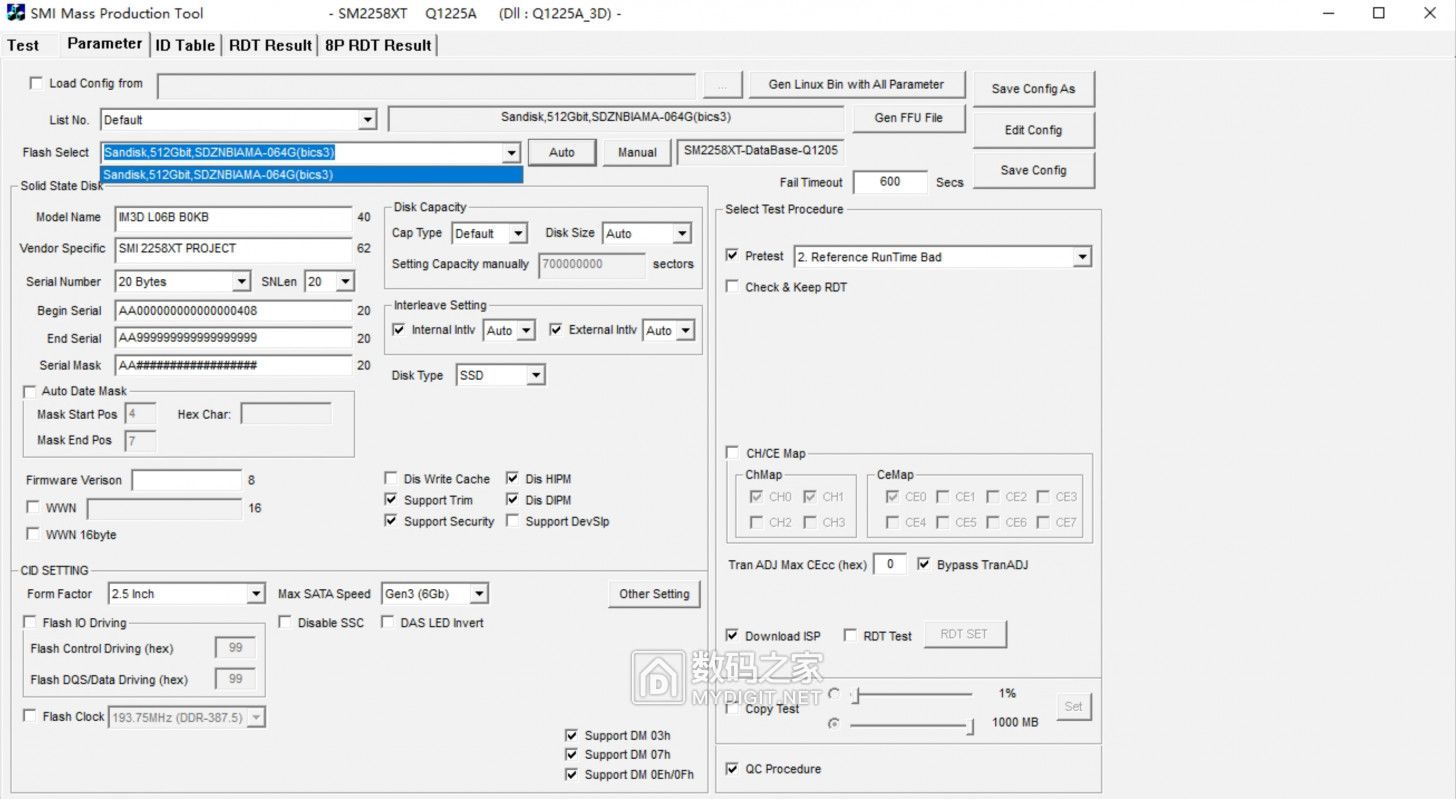Enable Check & Keep RDT

tap(733, 287)
